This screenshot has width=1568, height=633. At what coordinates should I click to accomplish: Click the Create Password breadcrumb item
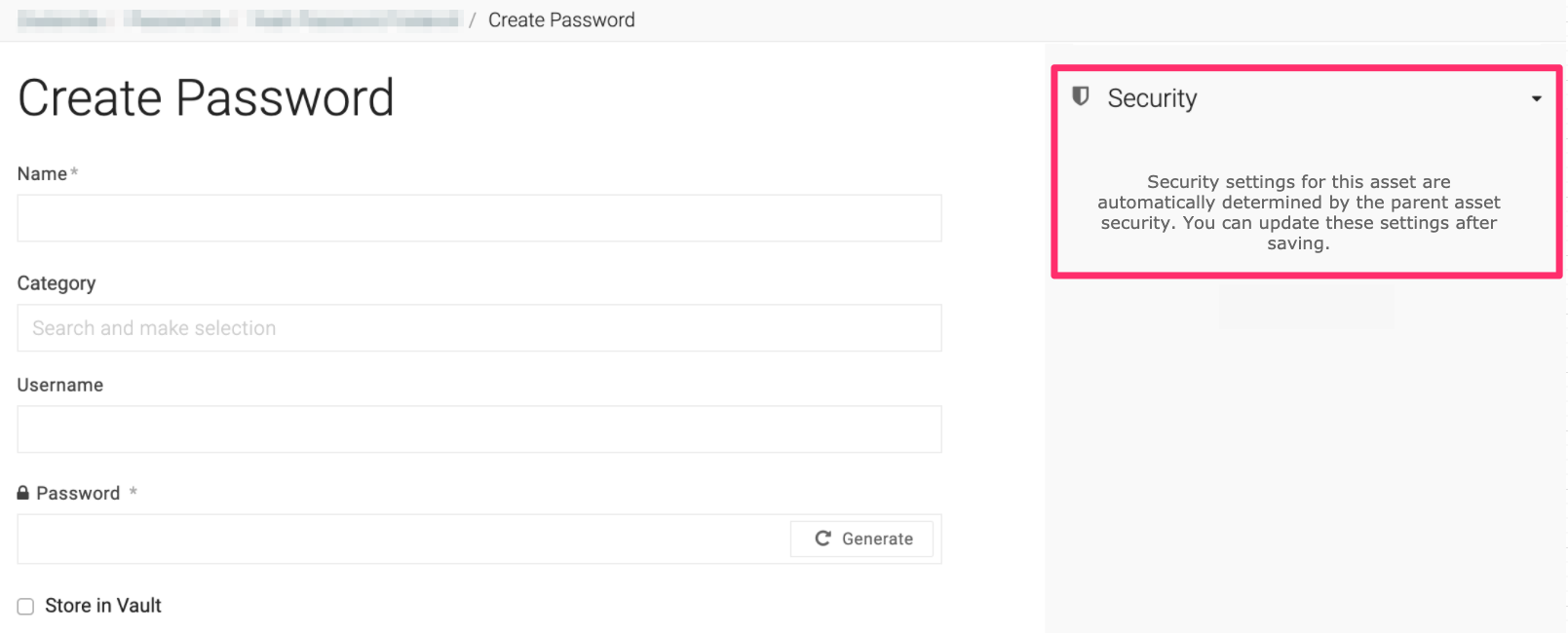coord(561,19)
